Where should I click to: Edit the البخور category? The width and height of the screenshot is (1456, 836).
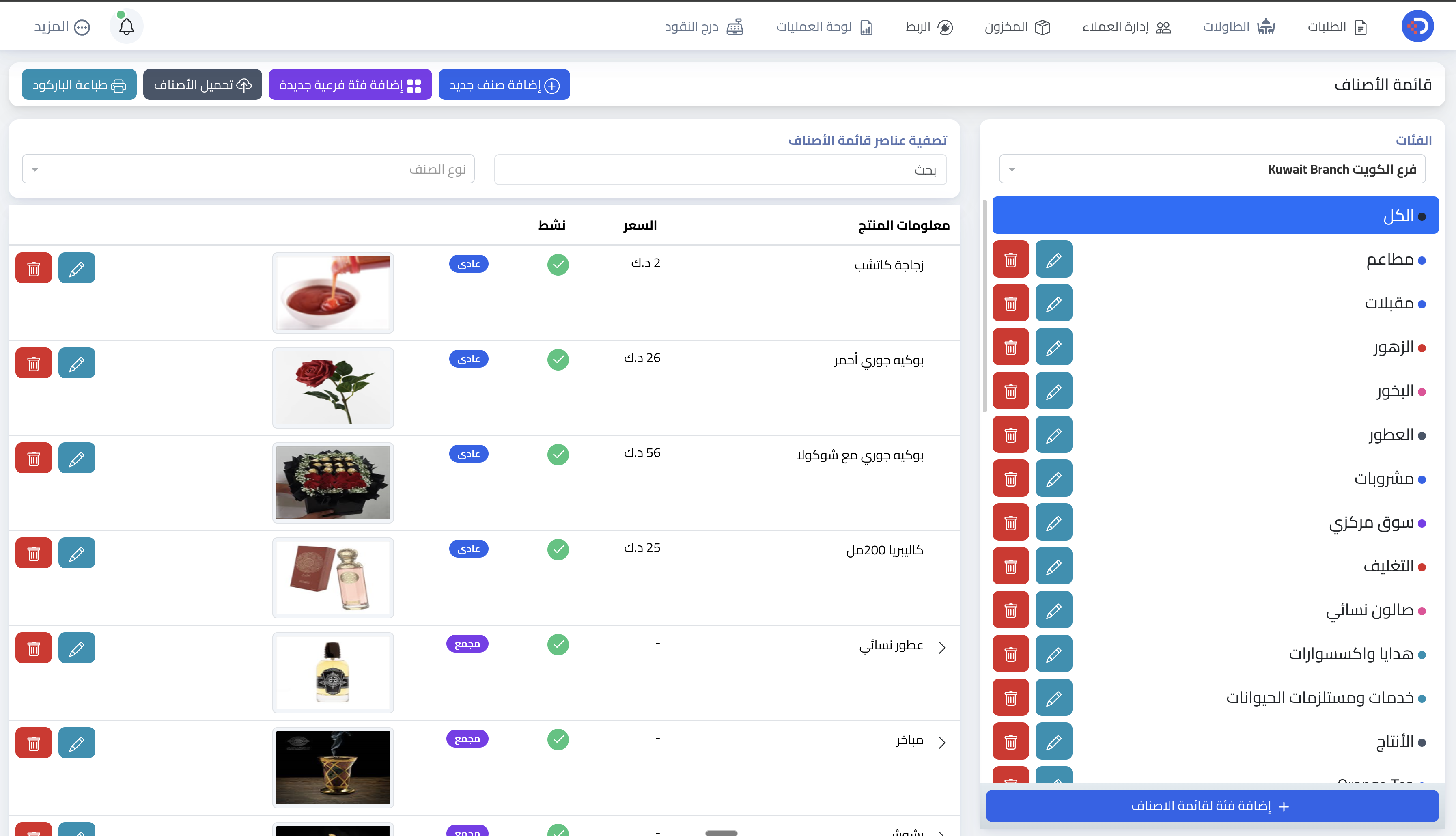click(x=1053, y=391)
